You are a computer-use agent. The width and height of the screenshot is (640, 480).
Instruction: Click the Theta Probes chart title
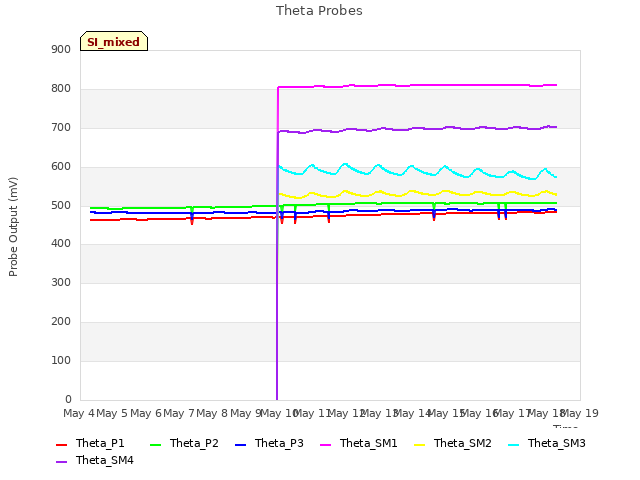tap(319, 11)
